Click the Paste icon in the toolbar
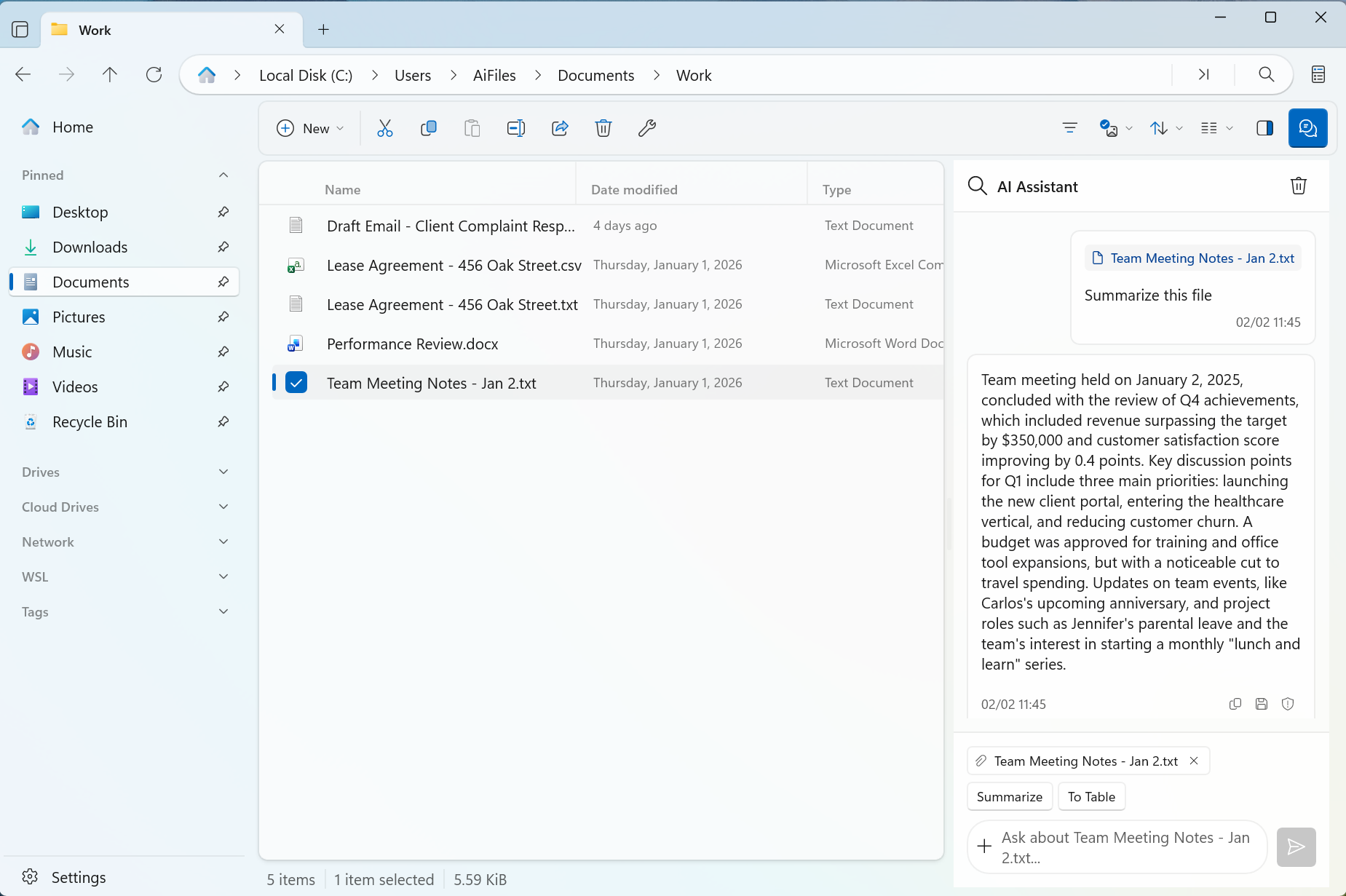The image size is (1346, 896). 472,129
